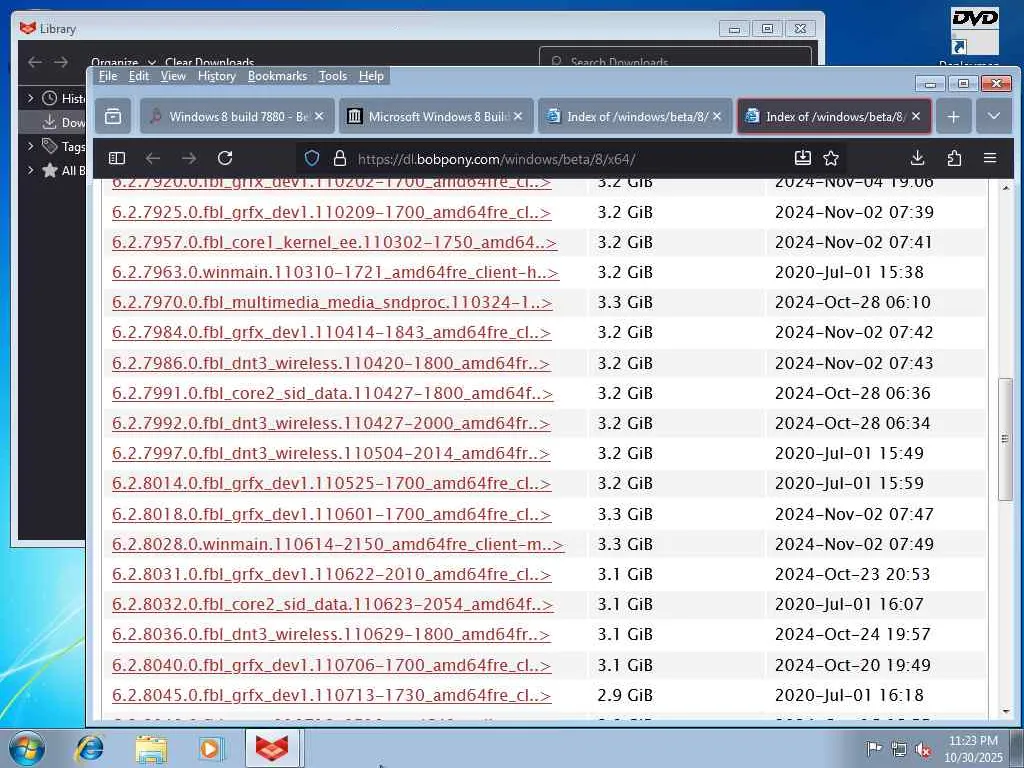1024x768 pixels.
Task: Go forward arrow in Library window
Action: click(x=61, y=62)
